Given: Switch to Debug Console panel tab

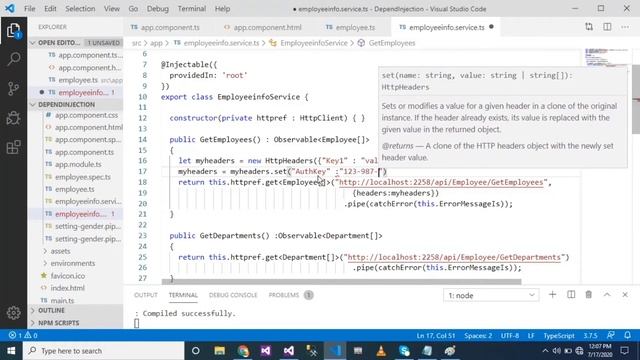Looking at the screenshot, I should pos(233,295).
